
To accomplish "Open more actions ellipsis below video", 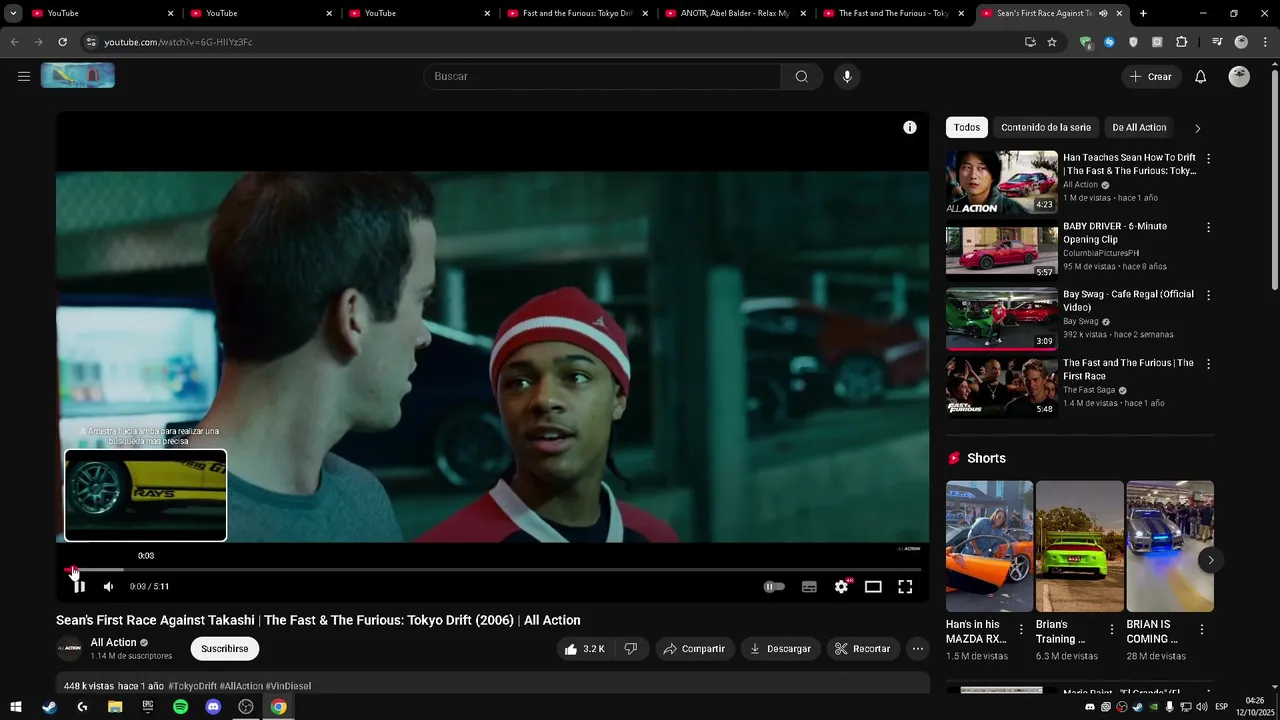I will pos(917,649).
